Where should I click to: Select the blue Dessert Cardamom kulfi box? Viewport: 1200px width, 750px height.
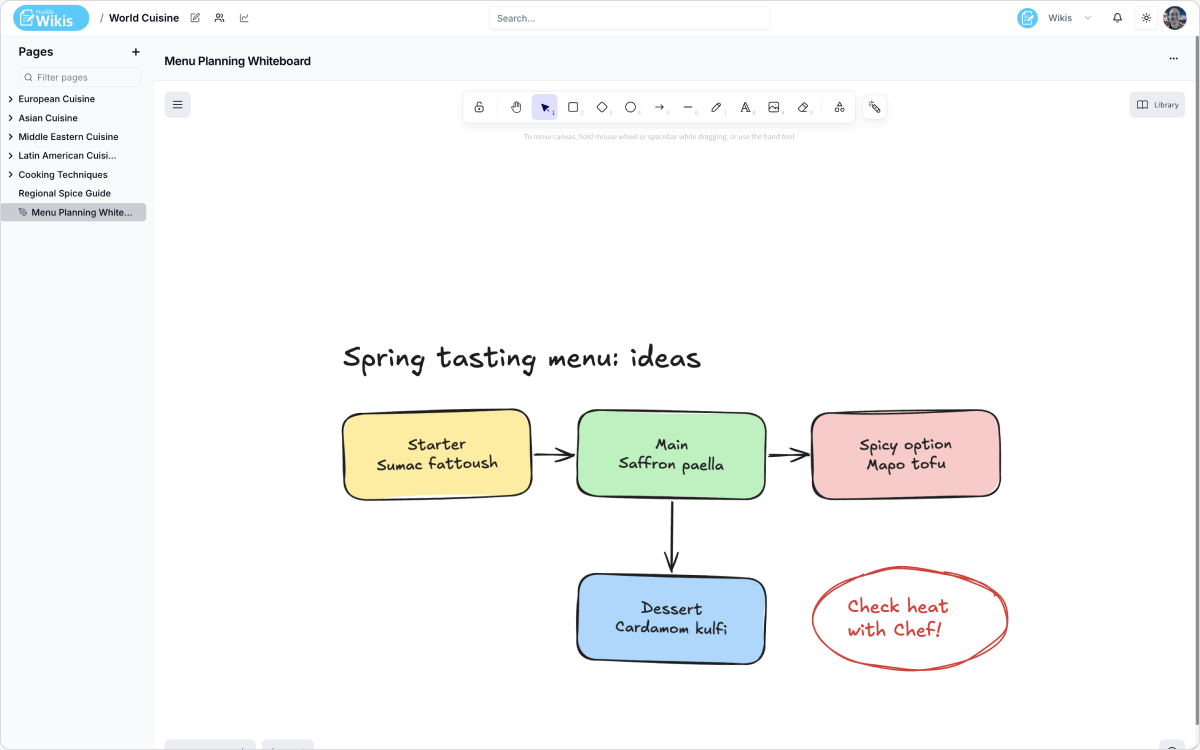(671, 618)
